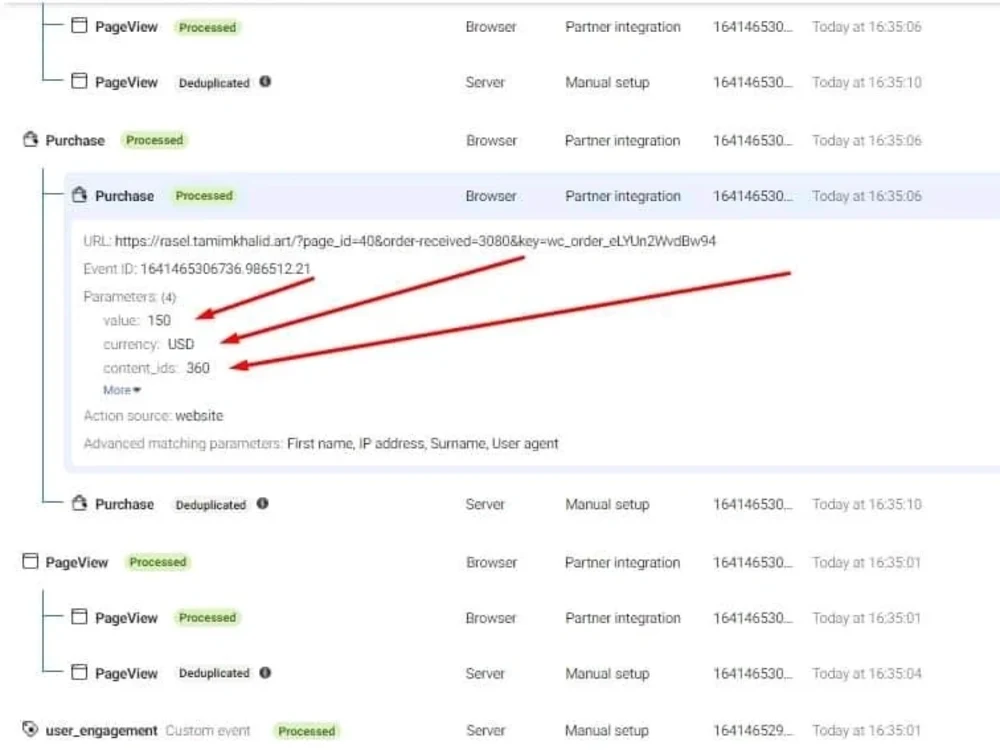Click Processed badge on user_engagement row

pyautogui.click(x=307, y=731)
